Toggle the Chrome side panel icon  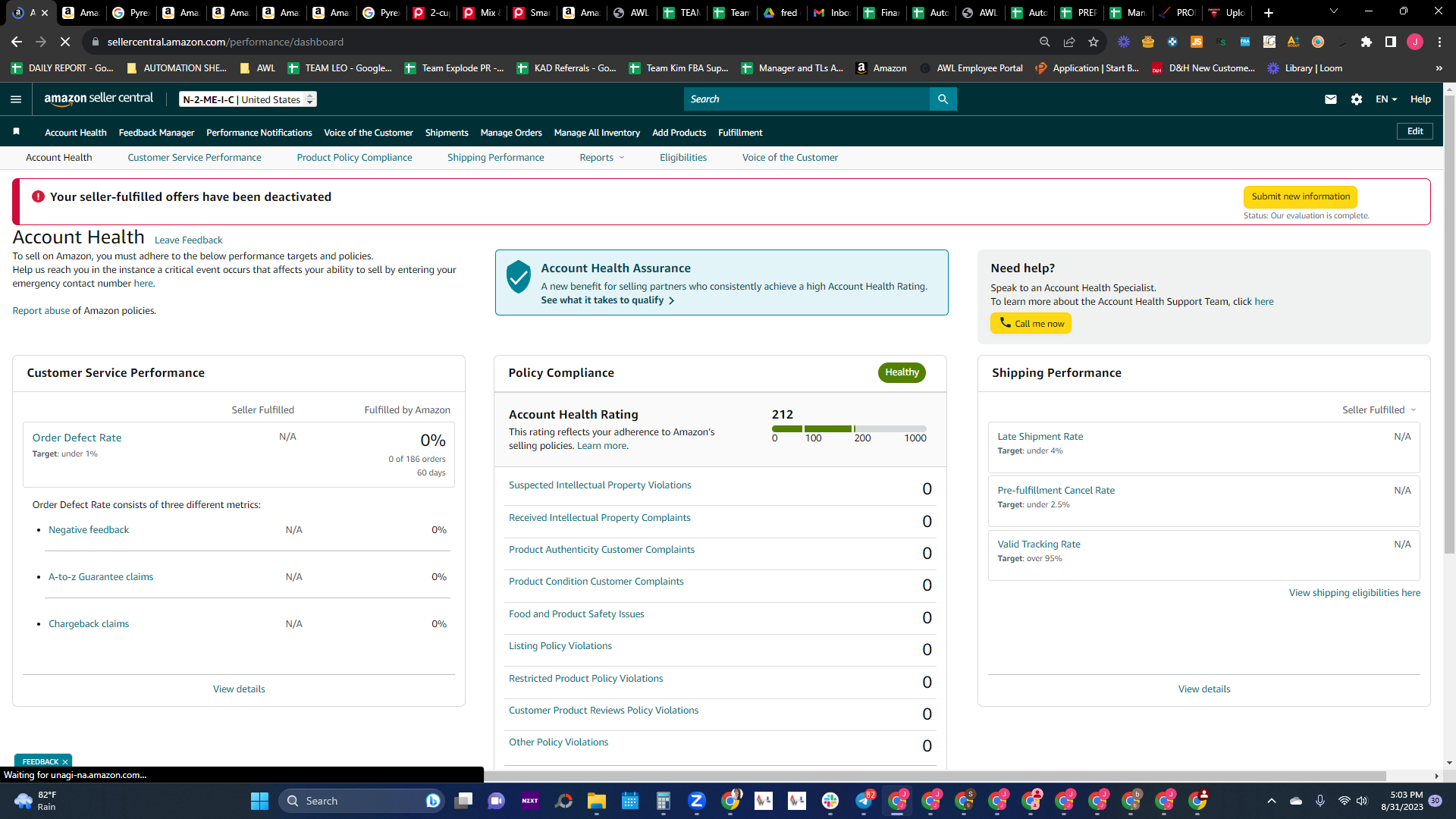(1391, 42)
